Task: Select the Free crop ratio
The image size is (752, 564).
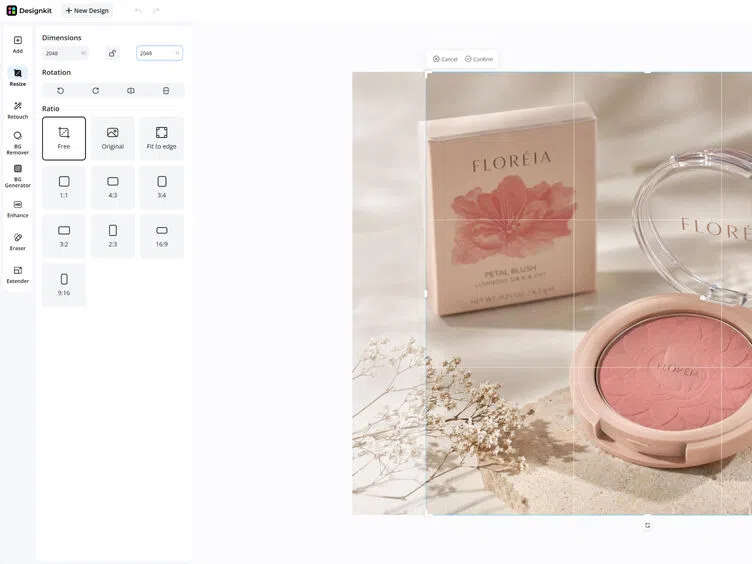Action: [64, 138]
